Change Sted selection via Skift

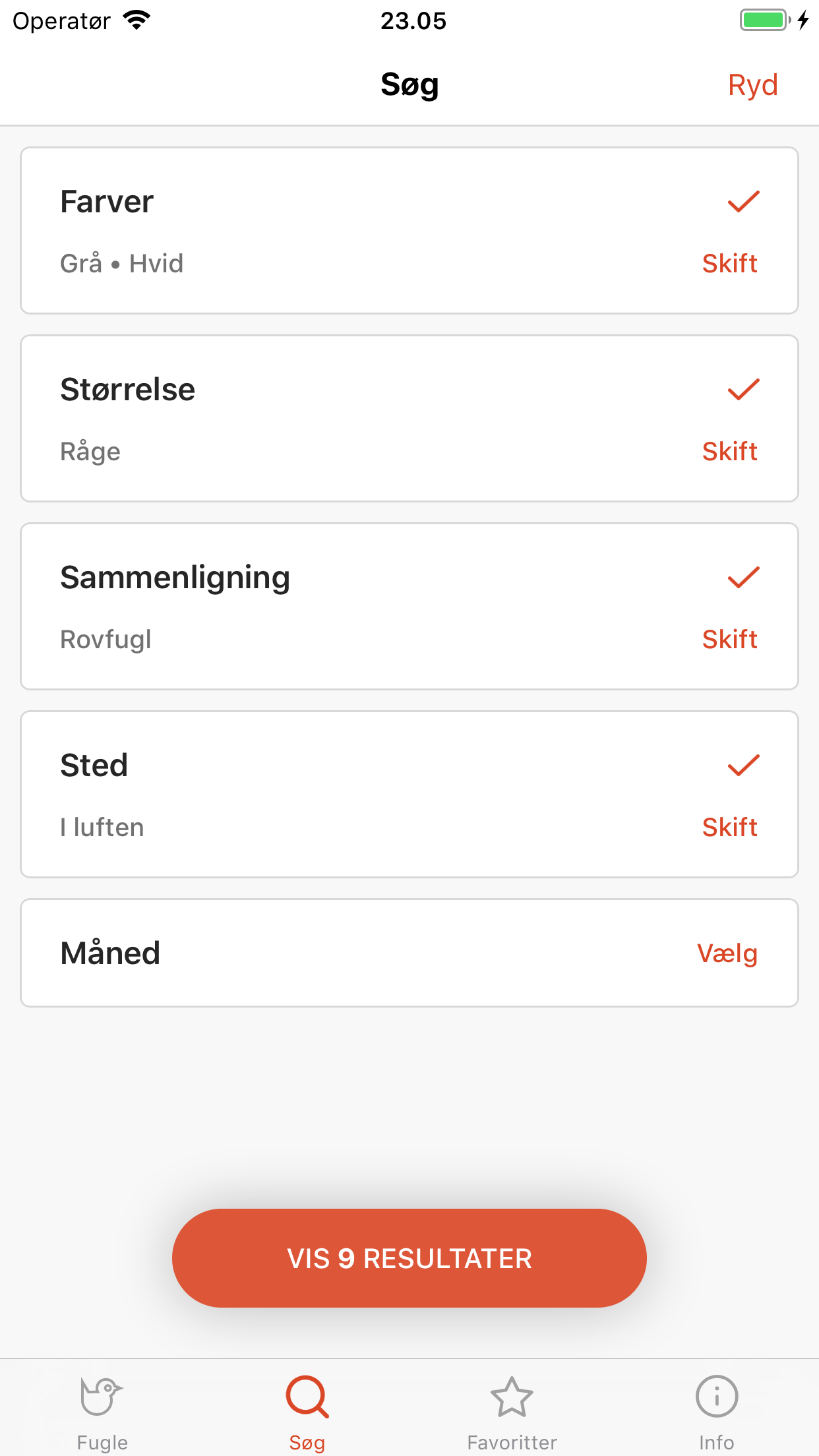[x=729, y=827]
